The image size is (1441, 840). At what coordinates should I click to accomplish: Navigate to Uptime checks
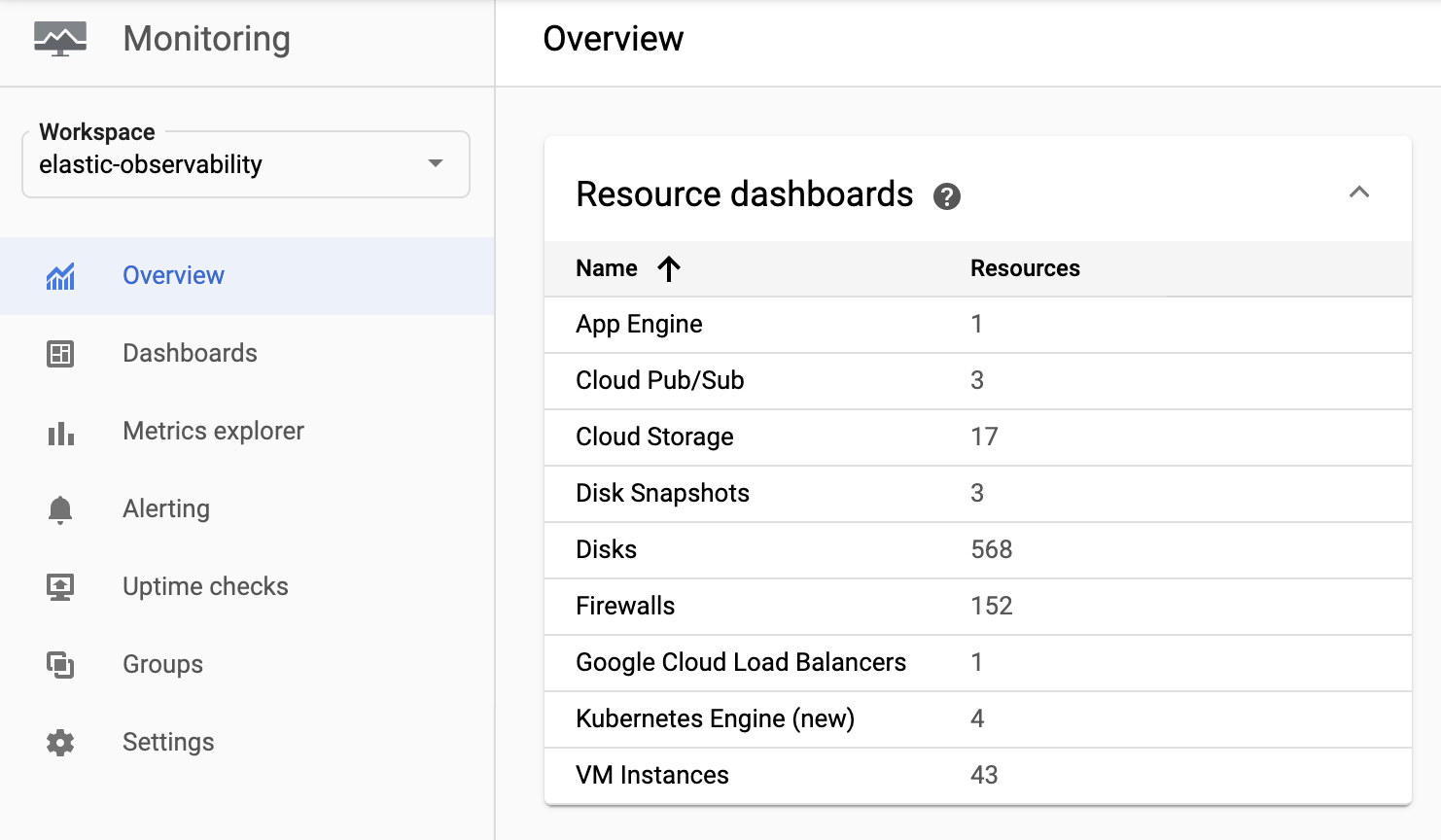tap(205, 587)
